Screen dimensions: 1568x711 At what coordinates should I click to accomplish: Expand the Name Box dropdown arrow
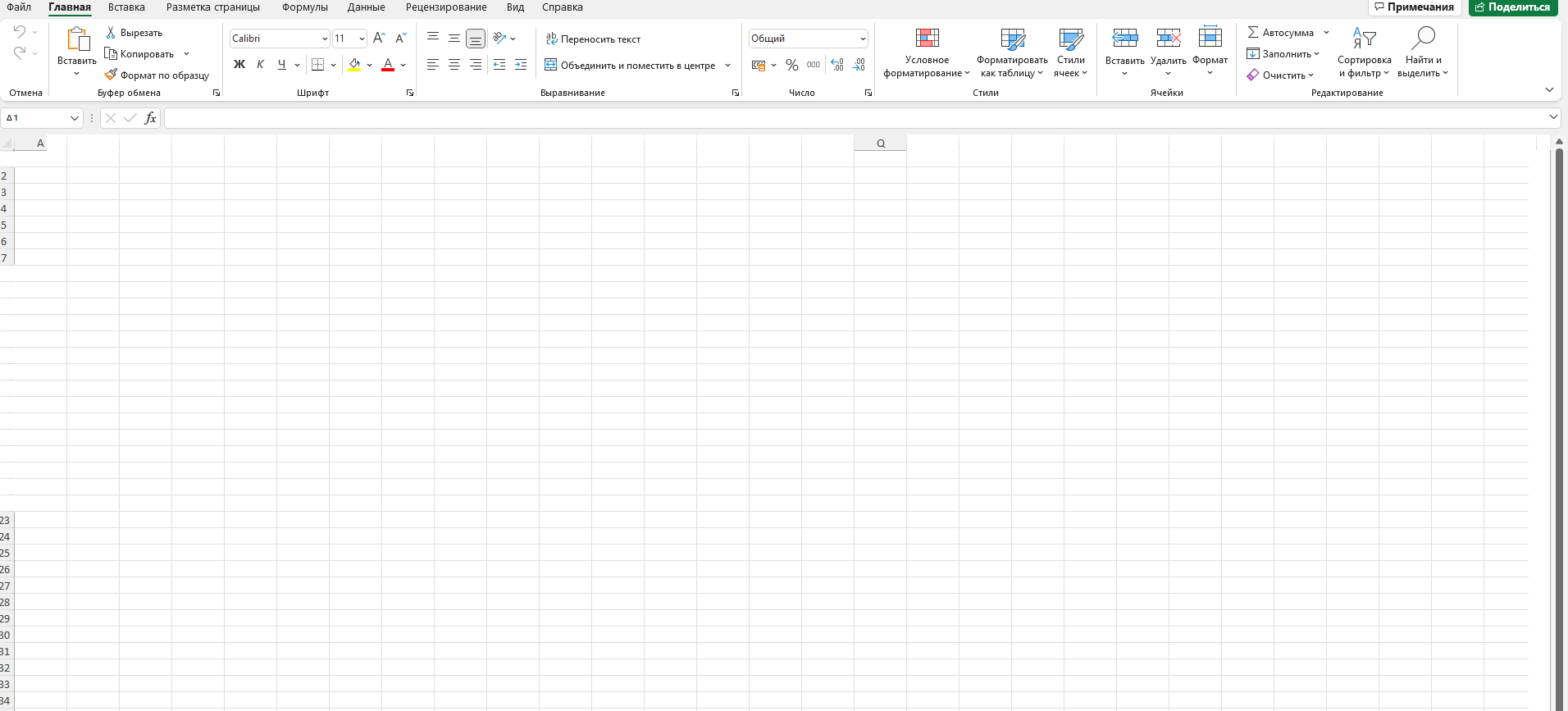pyautogui.click(x=75, y=118)
